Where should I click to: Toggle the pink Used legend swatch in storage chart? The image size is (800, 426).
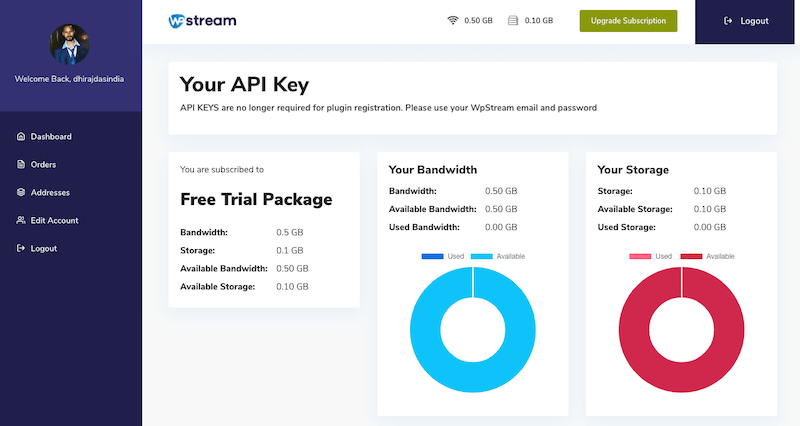point(640,256)
